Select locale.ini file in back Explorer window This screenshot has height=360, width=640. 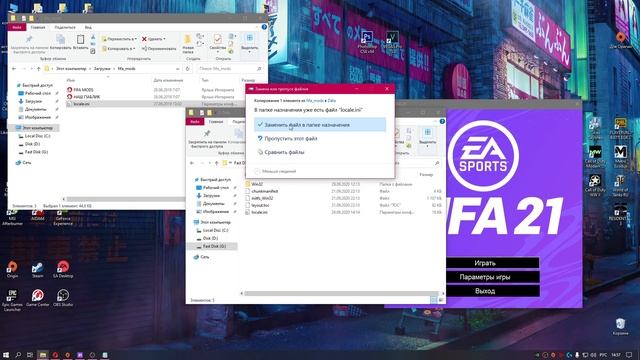tap(81, 104)
